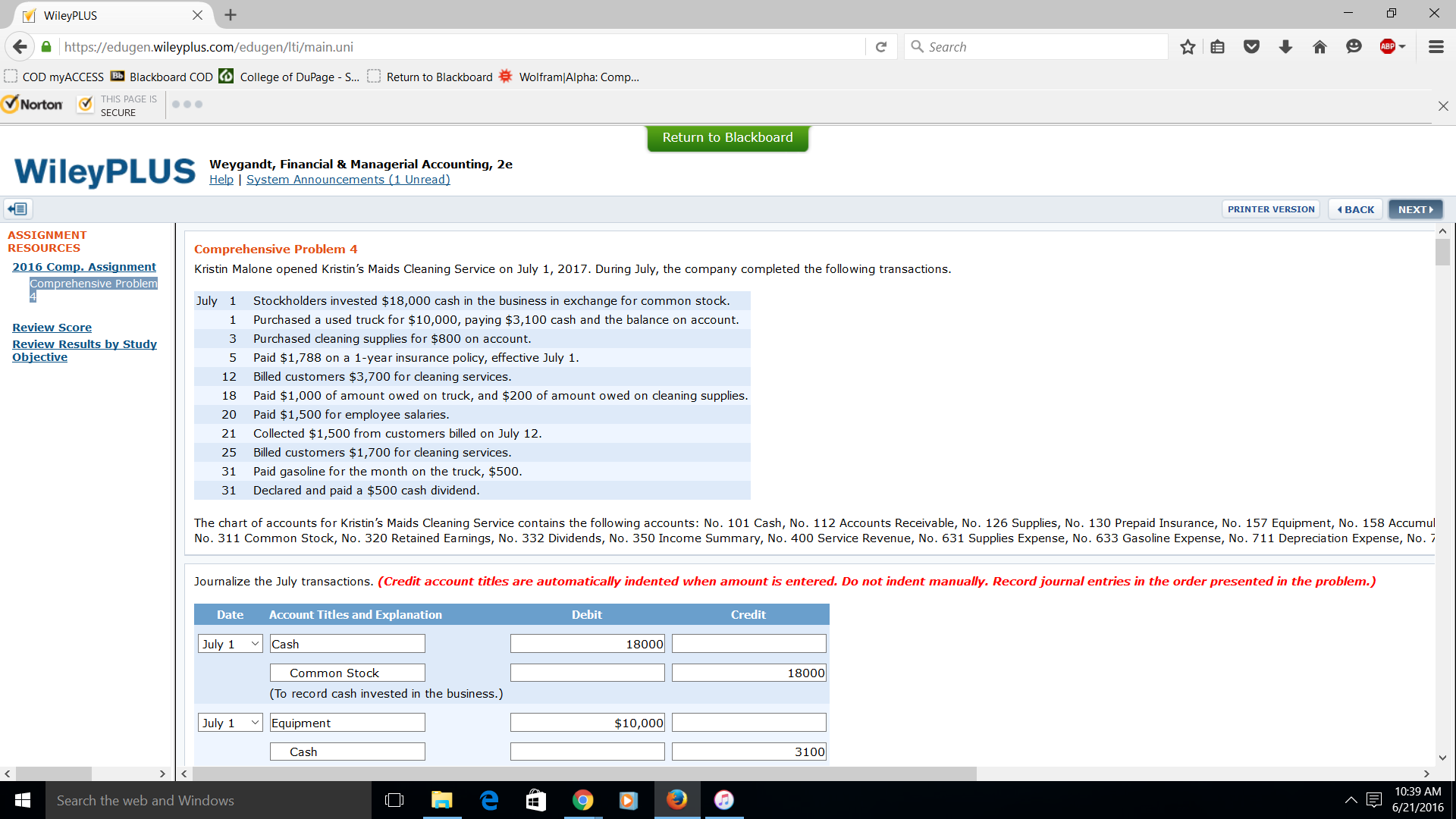Viewport: 1456px width, 819px height.
Task: Click the Account Titles field showing Common Stock
Action: pyautogui.click(x=347, y=672)
